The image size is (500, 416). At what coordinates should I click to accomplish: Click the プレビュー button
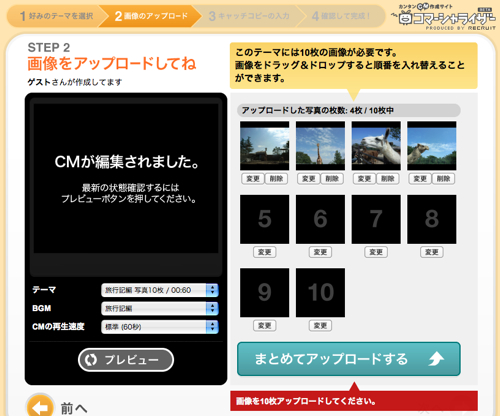coord(126,360)
